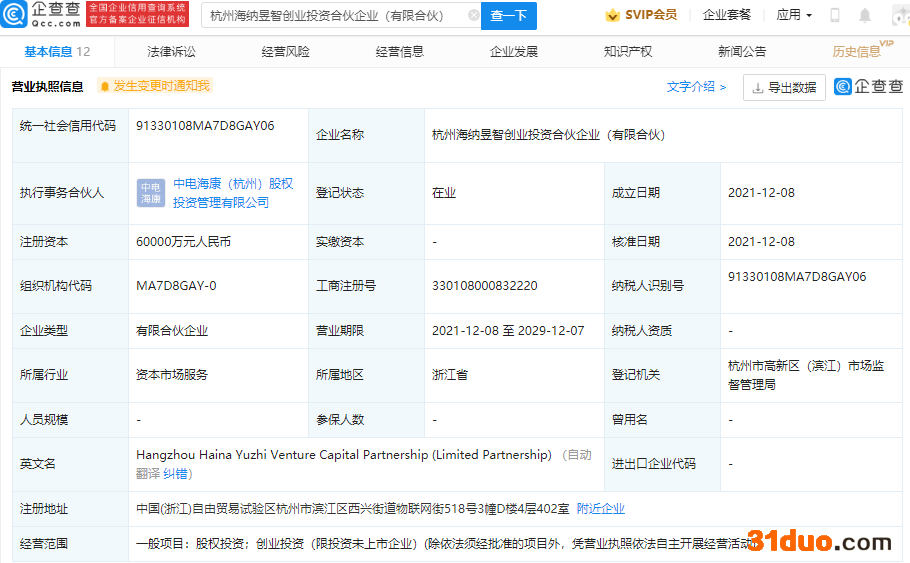Viewport: 910px width, 563px height.
Task: Open notifications bell icon
Action: click(x=865, y=15)
